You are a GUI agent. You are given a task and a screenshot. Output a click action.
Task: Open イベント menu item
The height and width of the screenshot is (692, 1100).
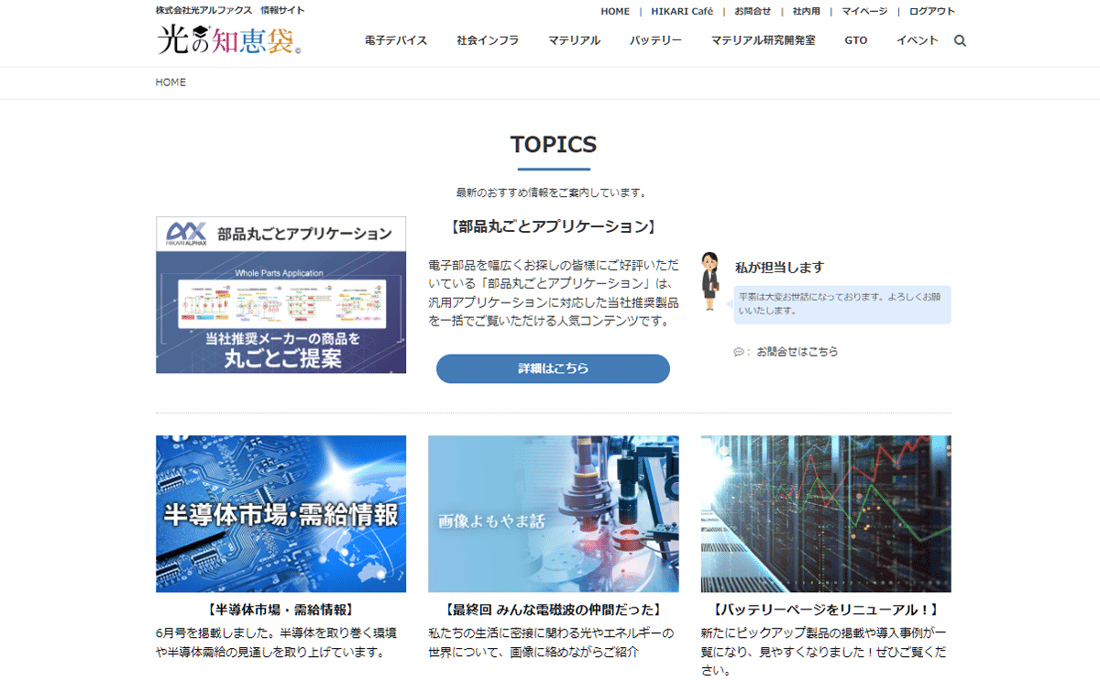[917, 41]
